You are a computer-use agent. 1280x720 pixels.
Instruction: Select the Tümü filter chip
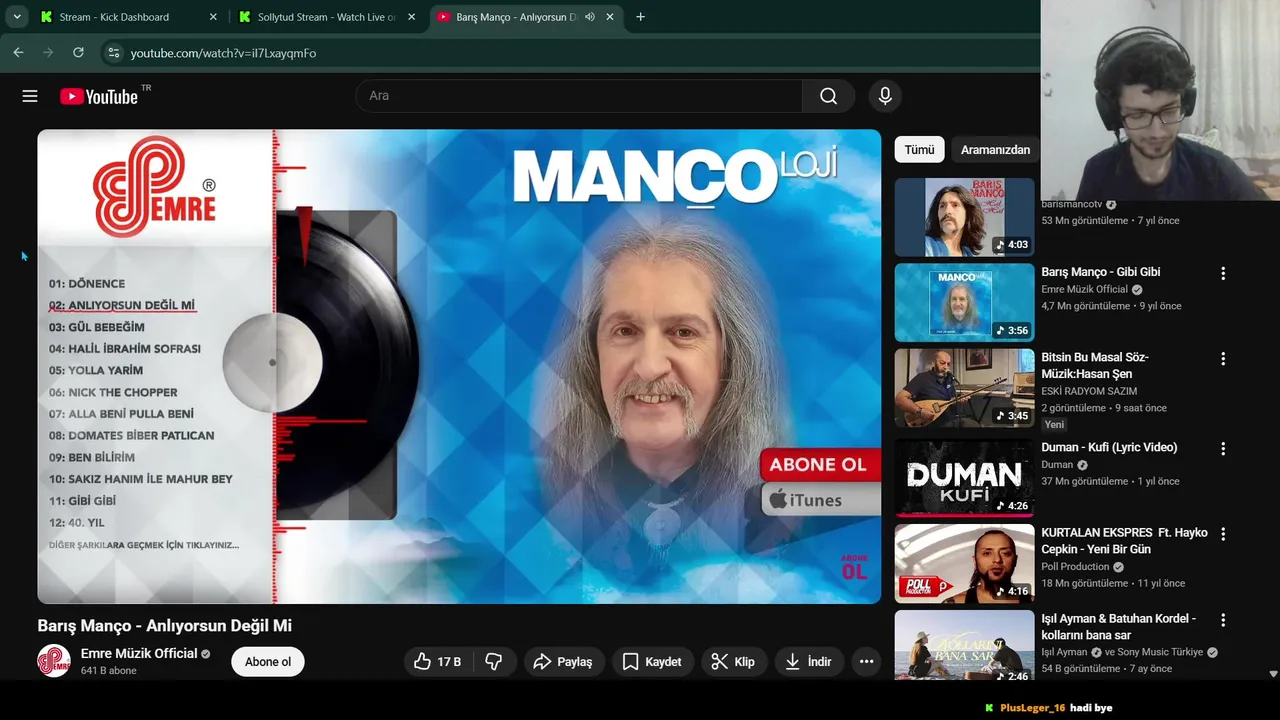(919, 150)
